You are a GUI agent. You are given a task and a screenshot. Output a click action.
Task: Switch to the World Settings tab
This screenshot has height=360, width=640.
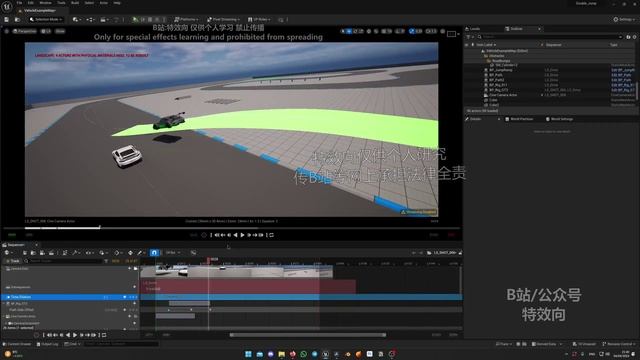tap(559, 119)
